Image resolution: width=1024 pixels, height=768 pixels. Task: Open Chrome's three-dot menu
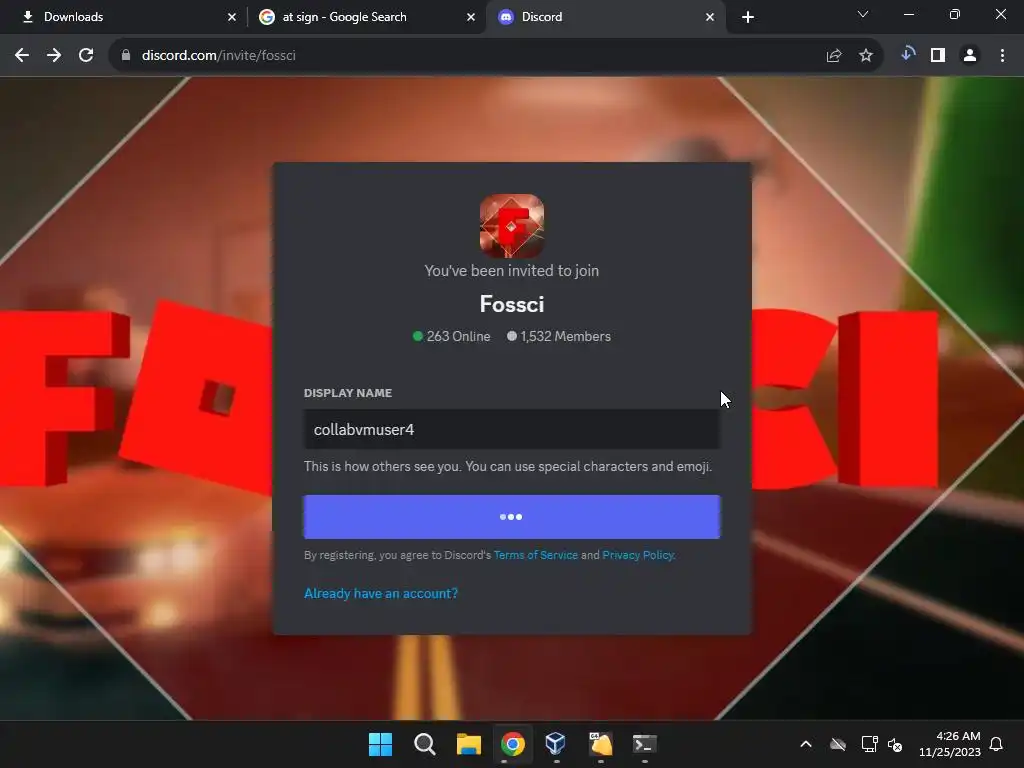tap(1002, 56)
